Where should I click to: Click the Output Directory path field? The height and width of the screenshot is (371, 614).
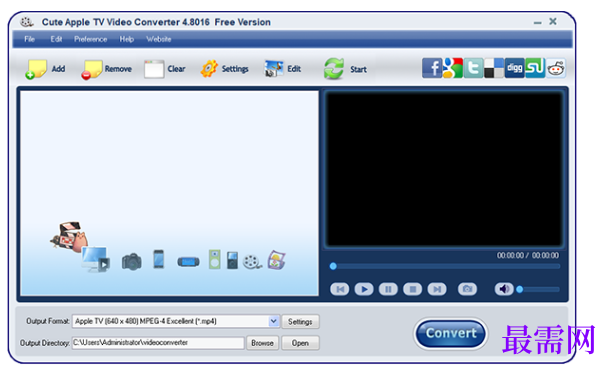[158, 343]
